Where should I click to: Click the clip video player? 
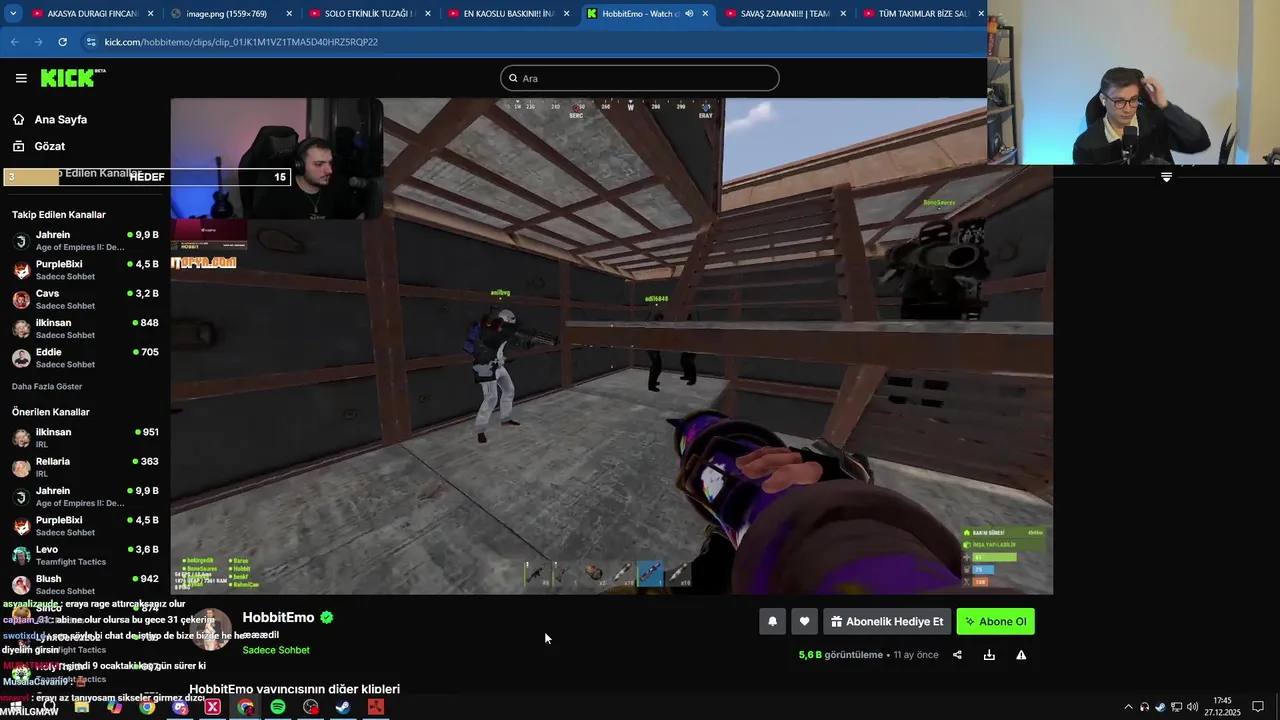pyautogui.click(x=611, y=346)
